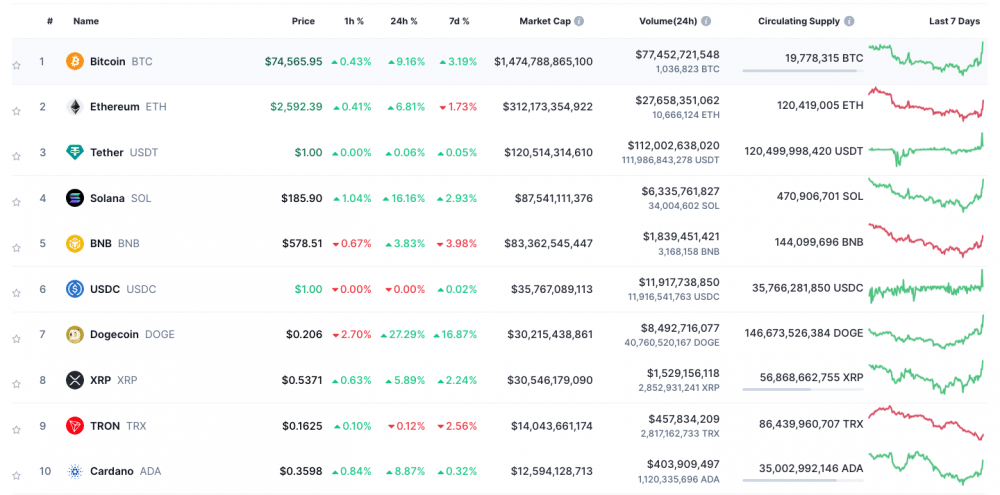This screenshot has height=495, width=1000.
Task: Sort by the 7d % column header
Action: coord(459,21)
